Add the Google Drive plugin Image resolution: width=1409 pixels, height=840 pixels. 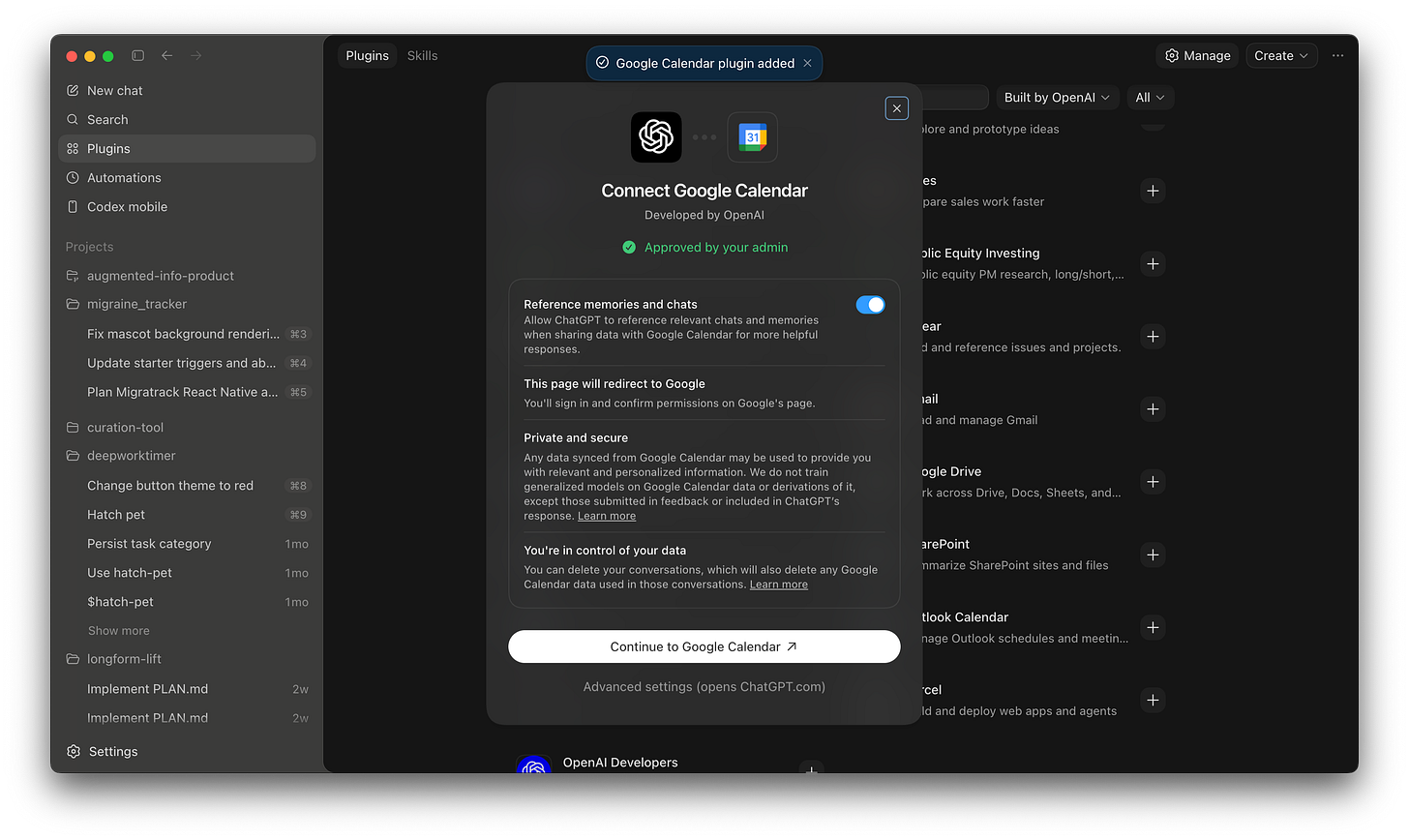[1153, 482]
